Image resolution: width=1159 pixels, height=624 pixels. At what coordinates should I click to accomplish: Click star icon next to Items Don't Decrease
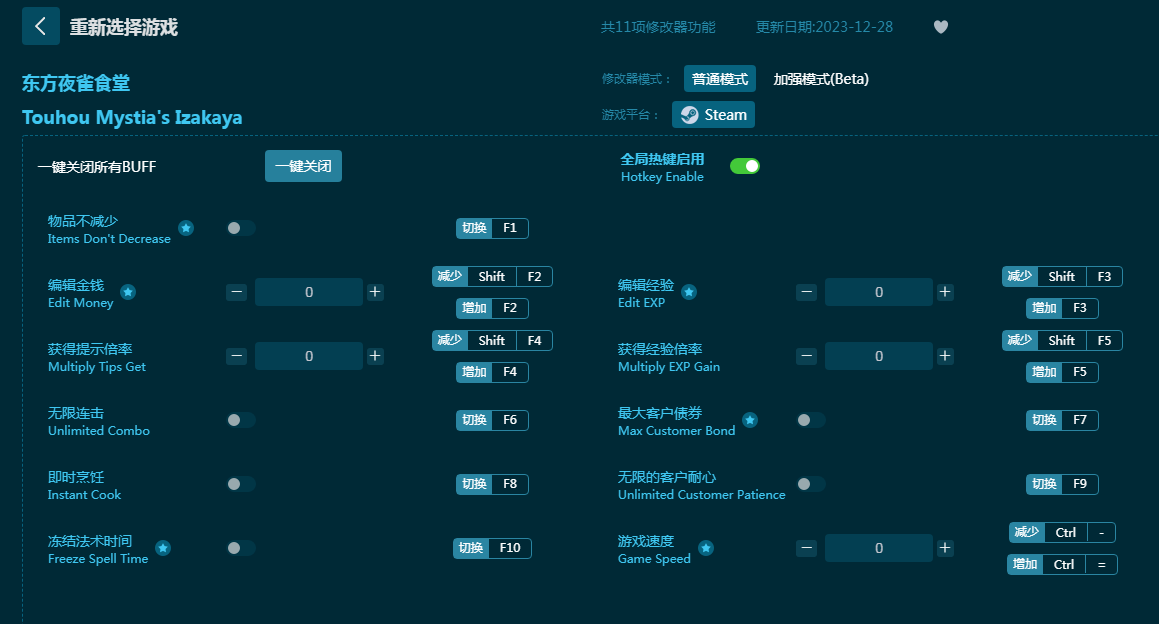pyautogui.click(x=186, y=228)
